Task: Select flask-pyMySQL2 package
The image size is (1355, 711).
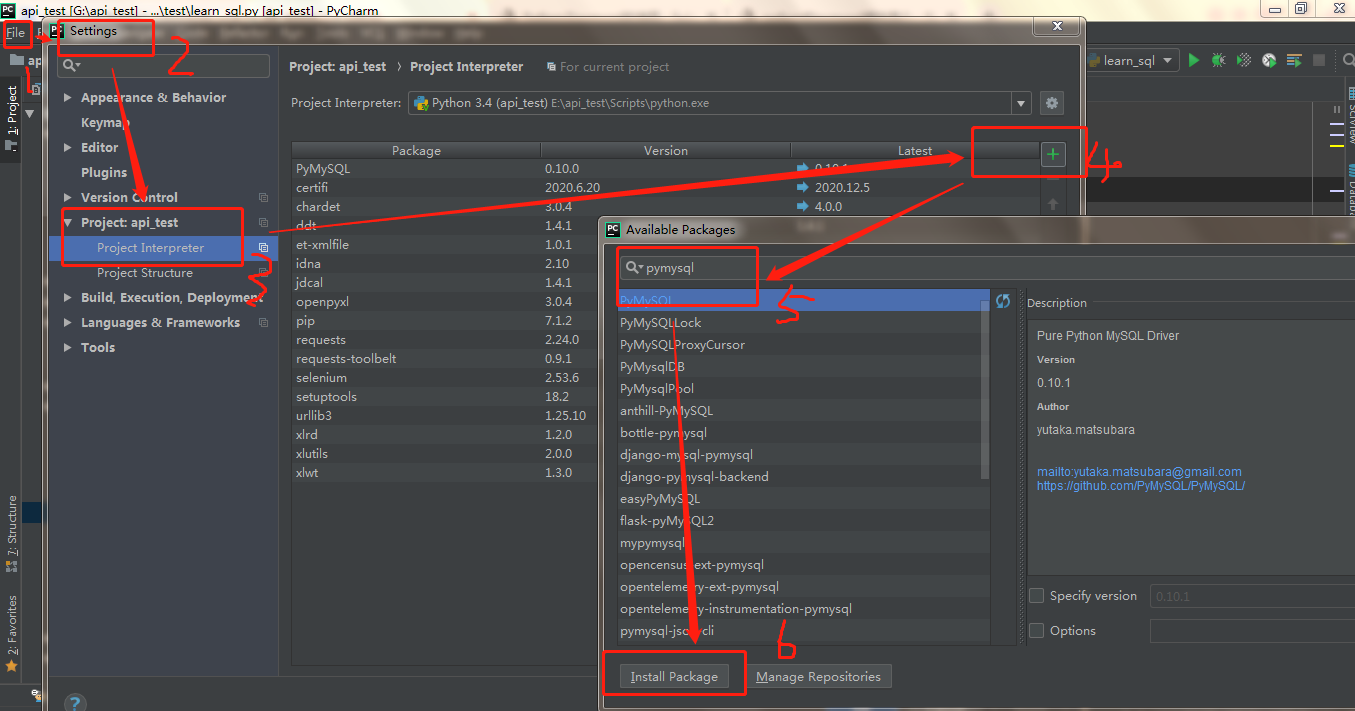Action: 667,521
